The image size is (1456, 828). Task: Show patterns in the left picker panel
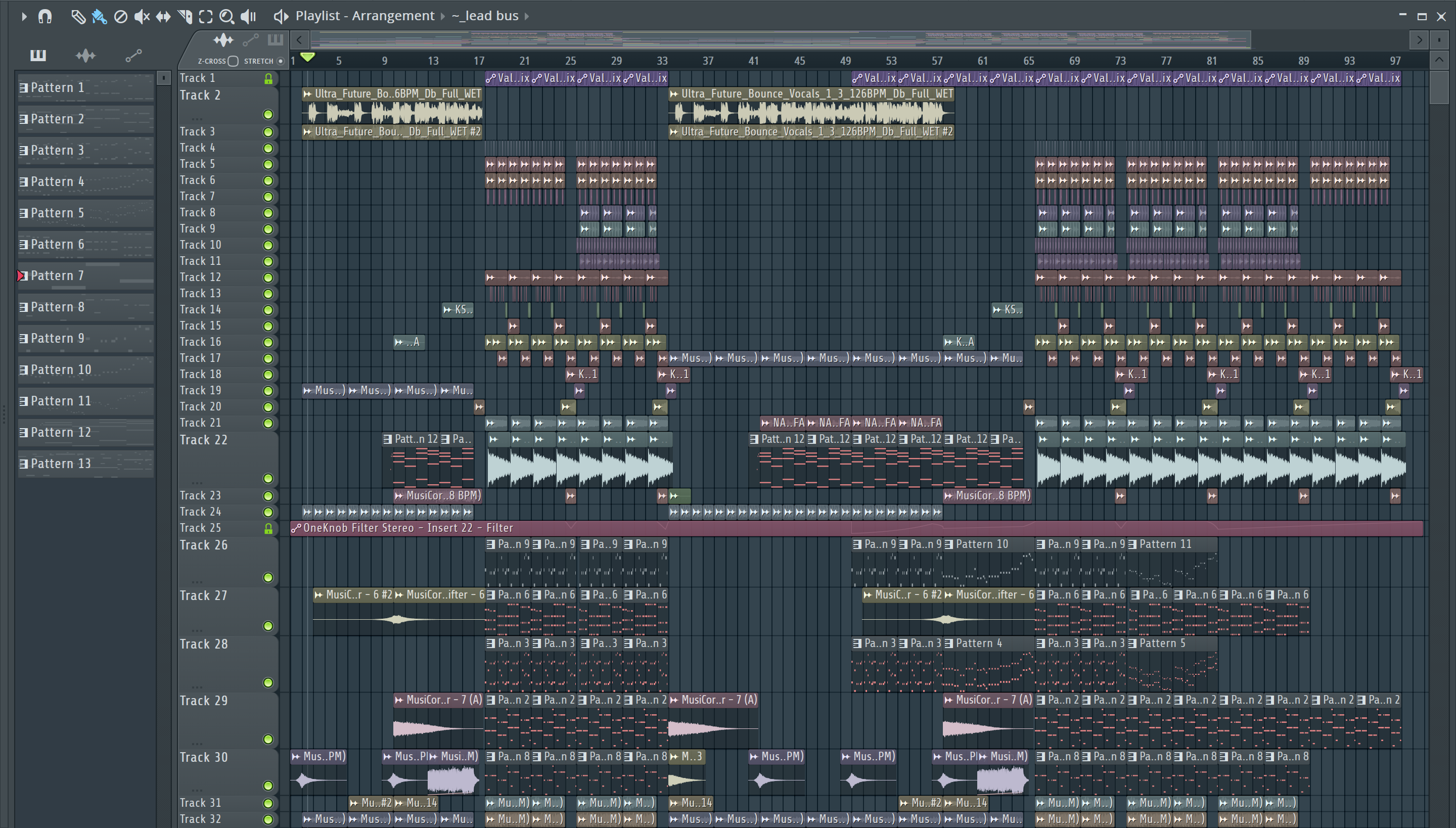click(38, 55)
